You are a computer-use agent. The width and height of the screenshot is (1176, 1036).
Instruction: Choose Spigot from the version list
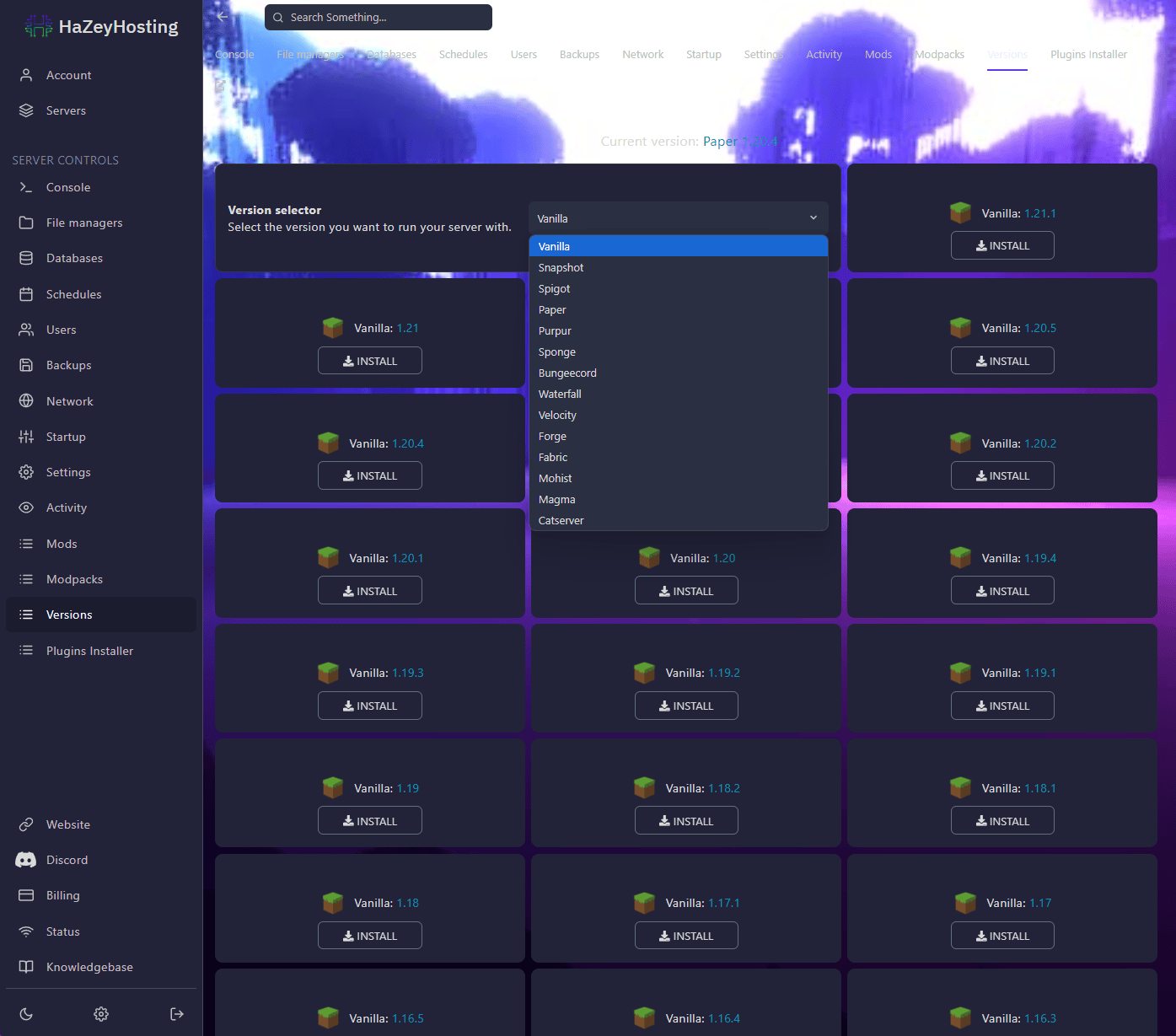click(x=678, y=288)
